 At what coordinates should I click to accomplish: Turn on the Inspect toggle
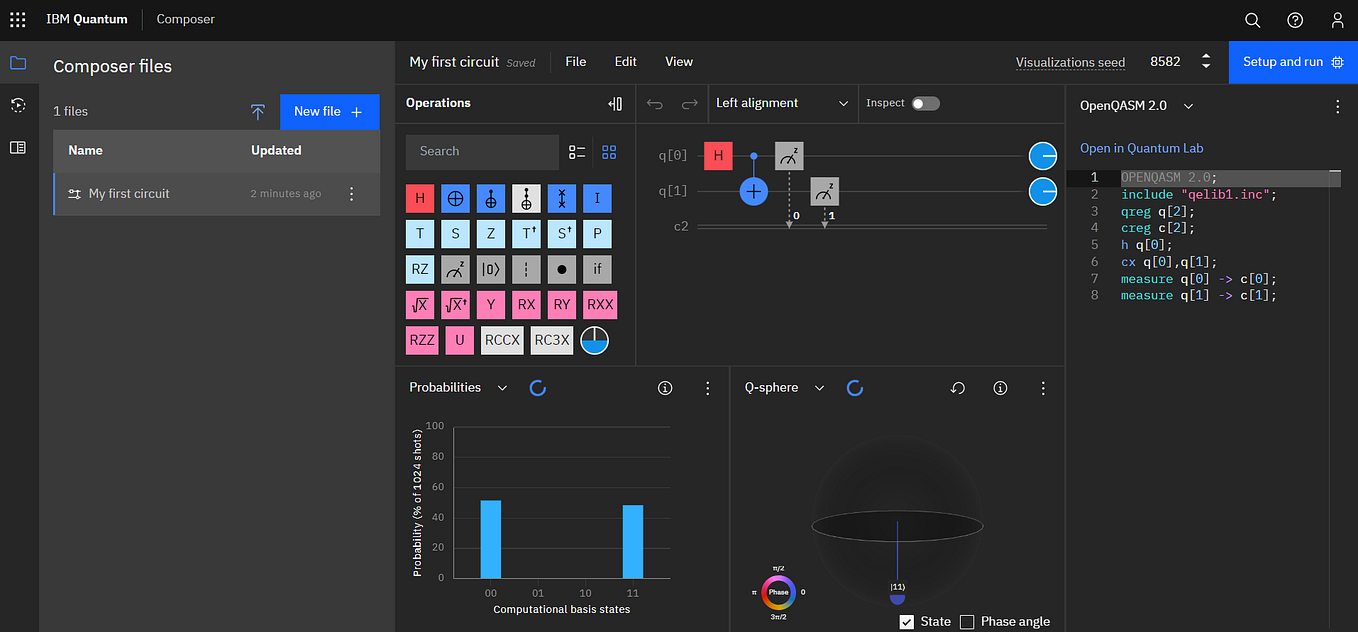pos(925,103)
